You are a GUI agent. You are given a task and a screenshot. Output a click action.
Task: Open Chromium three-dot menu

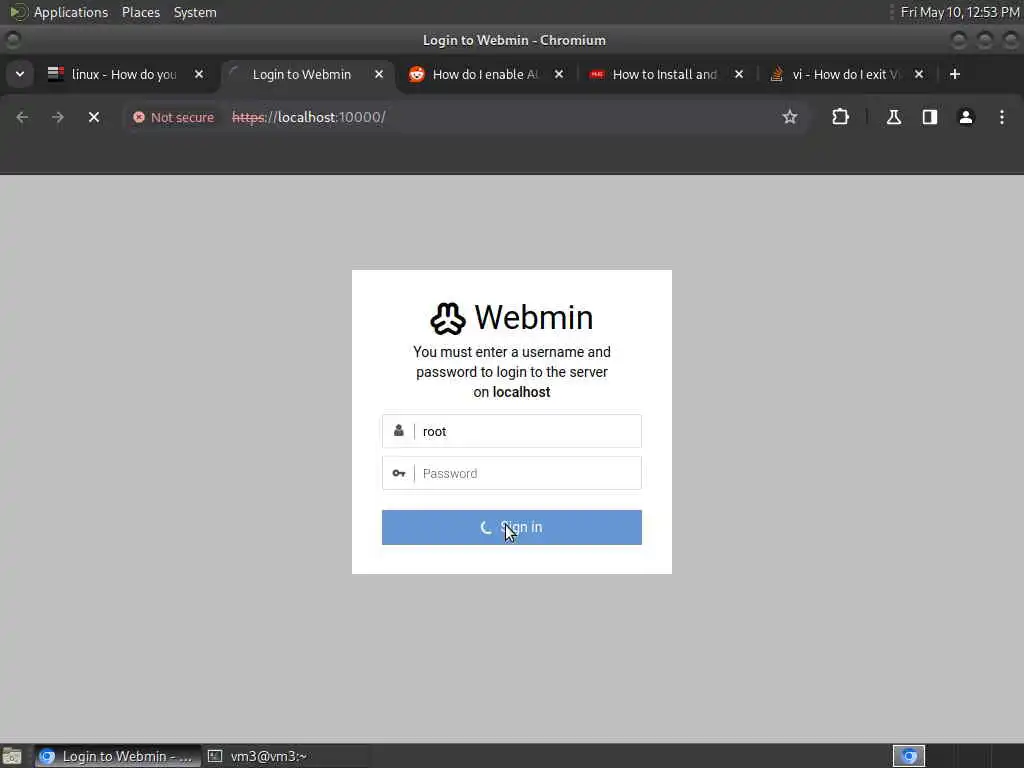click(x=1002, y=117)
